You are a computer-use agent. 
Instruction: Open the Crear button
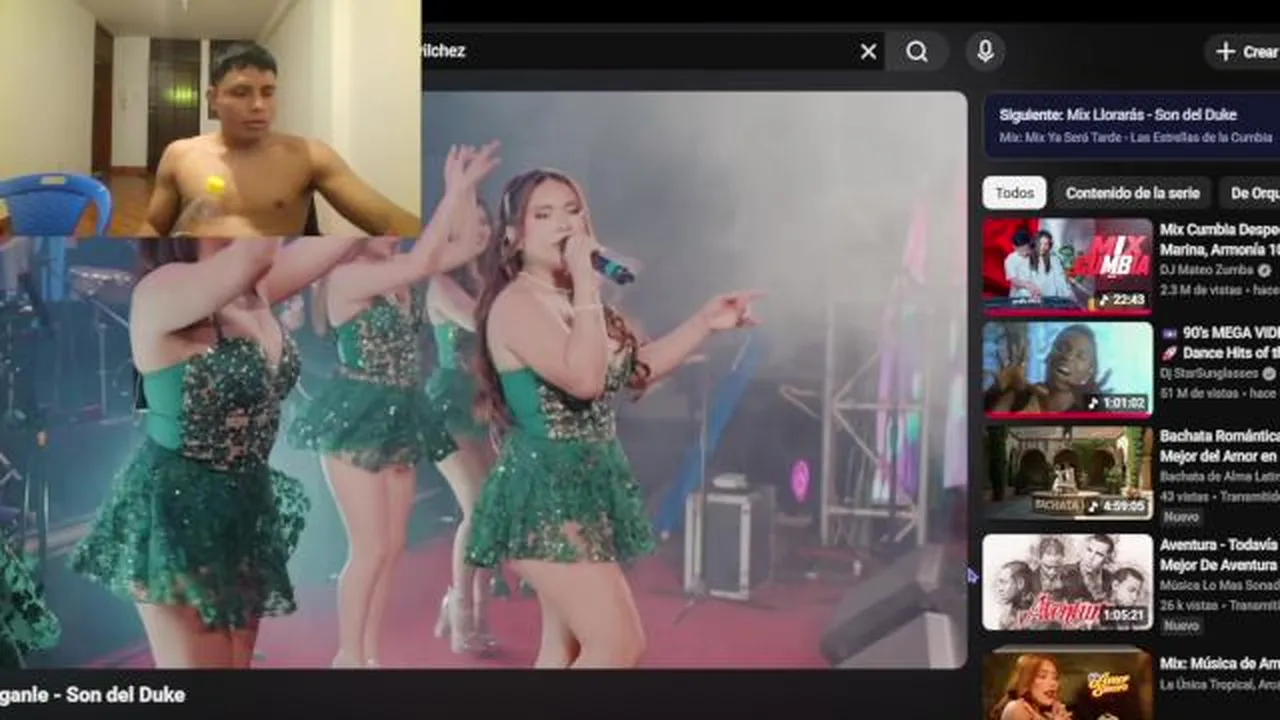(x=1243, y=51)
